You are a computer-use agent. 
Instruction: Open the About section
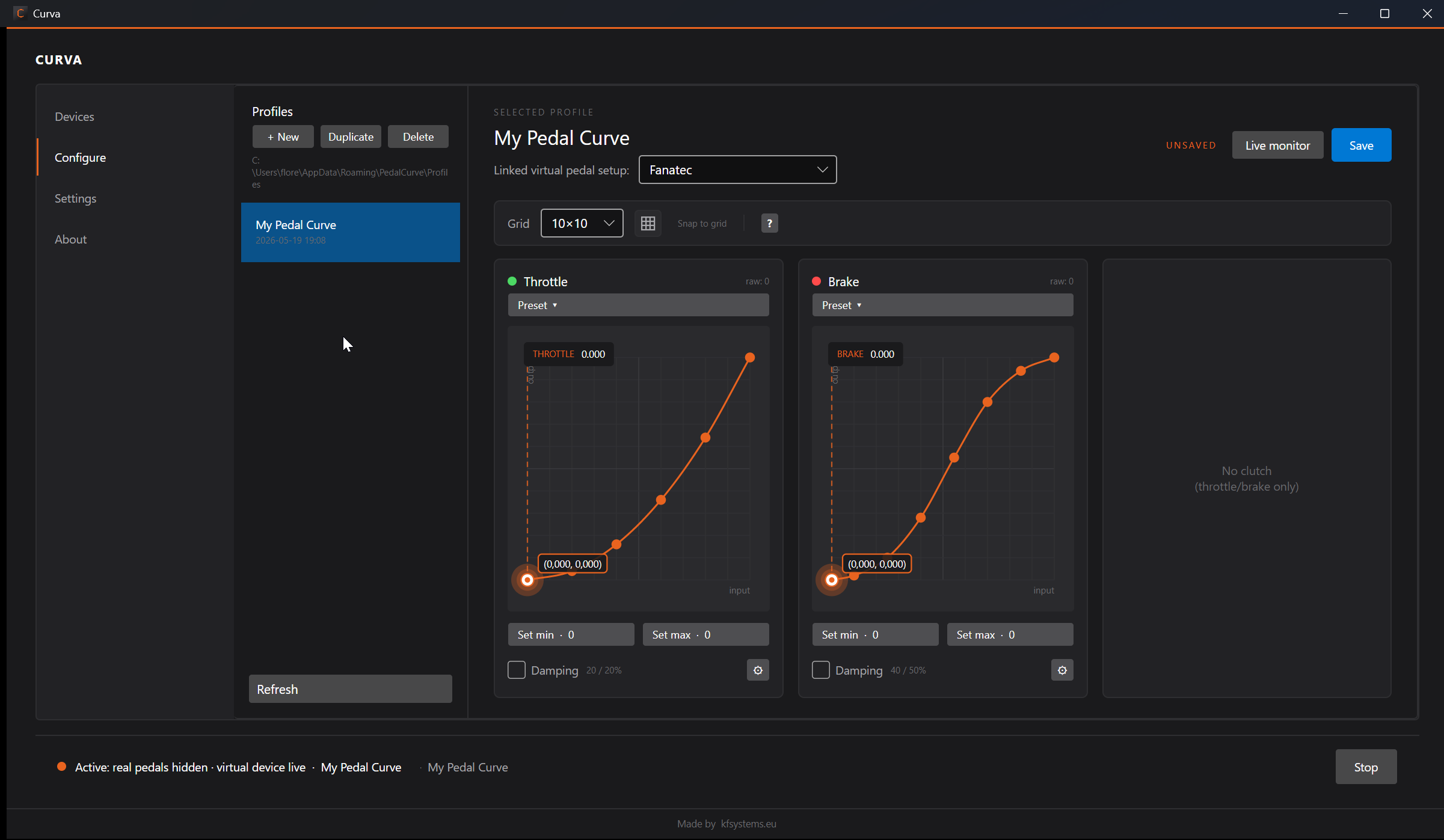click(70, 239)
